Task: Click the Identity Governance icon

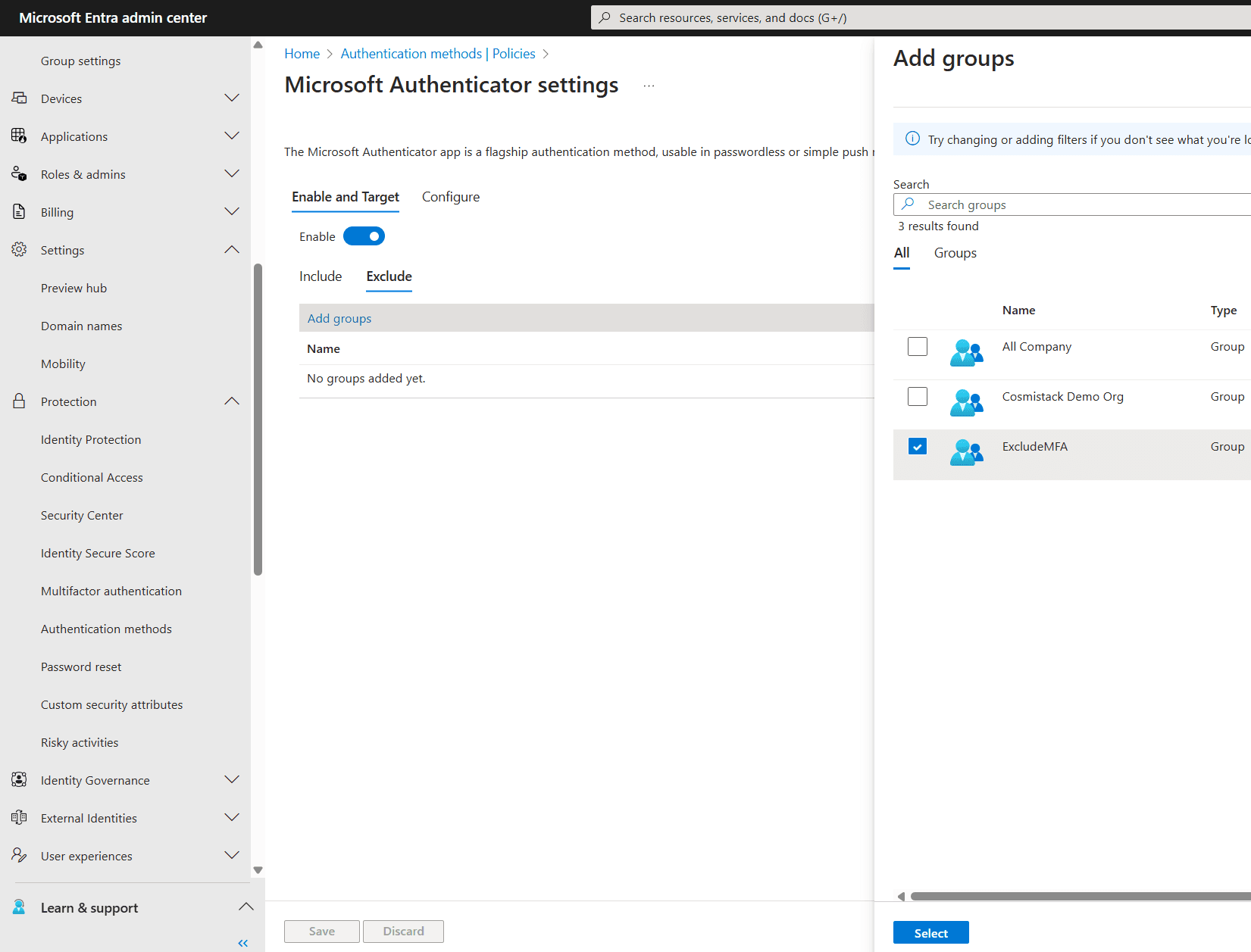Action: pos(20,780)
